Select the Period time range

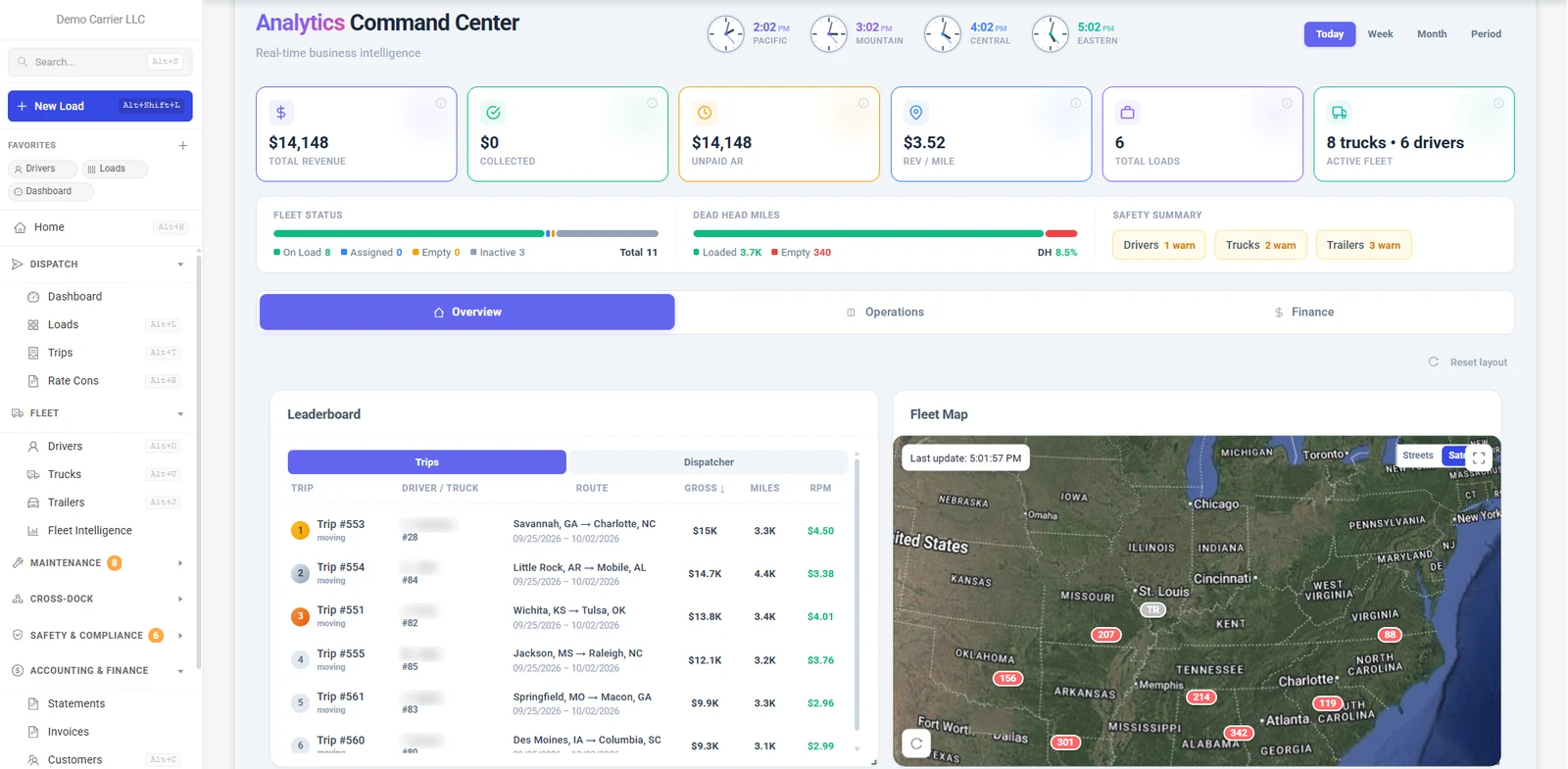coord(1486,34)
